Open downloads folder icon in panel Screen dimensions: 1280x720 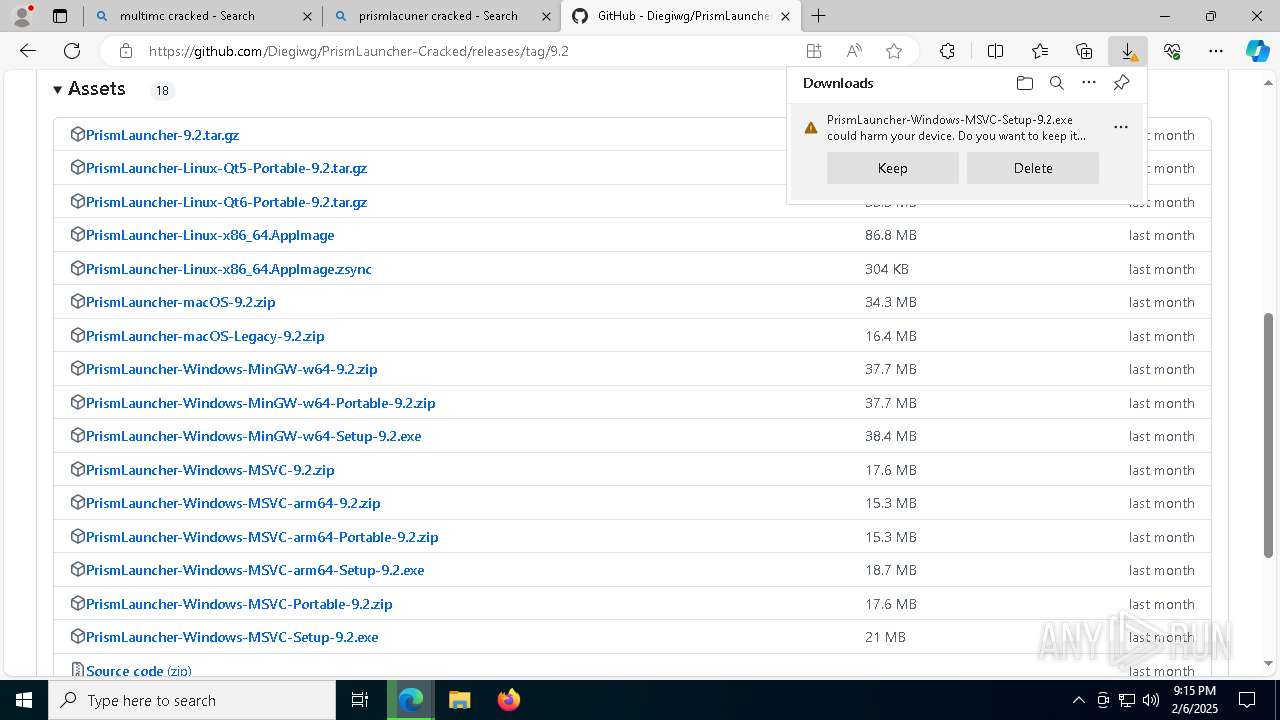click(x=1024, y=83)
